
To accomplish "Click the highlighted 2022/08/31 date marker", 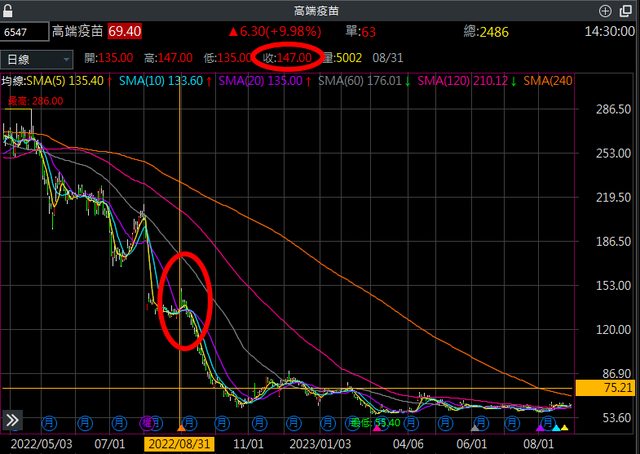I will (x=180, y=443).
